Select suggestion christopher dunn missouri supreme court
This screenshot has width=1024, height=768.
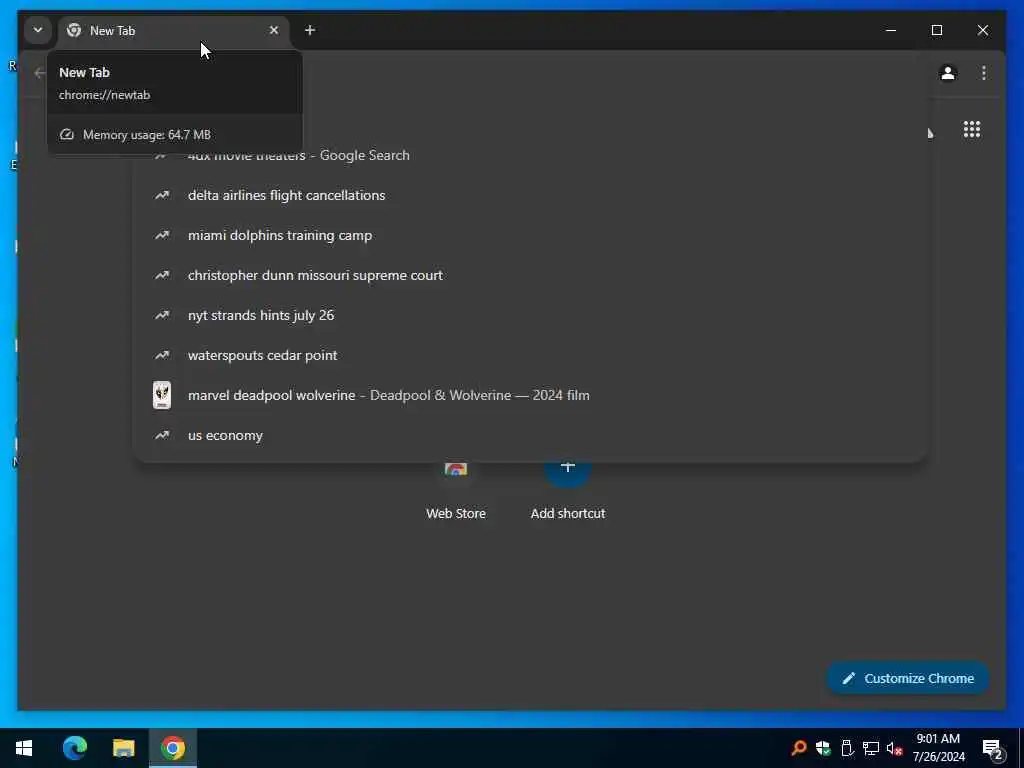pyautogui.click(x=530, y=275)
